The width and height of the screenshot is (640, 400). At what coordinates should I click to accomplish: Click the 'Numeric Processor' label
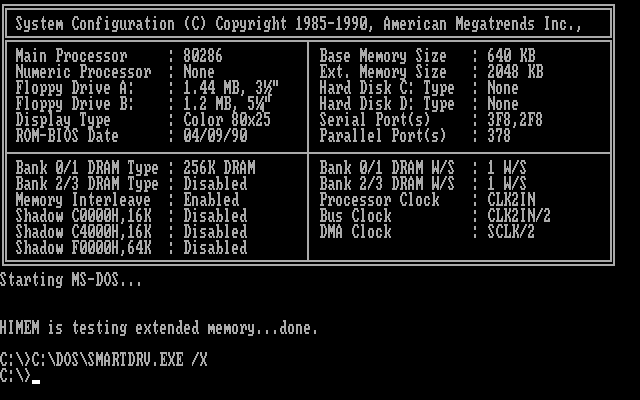83,72
